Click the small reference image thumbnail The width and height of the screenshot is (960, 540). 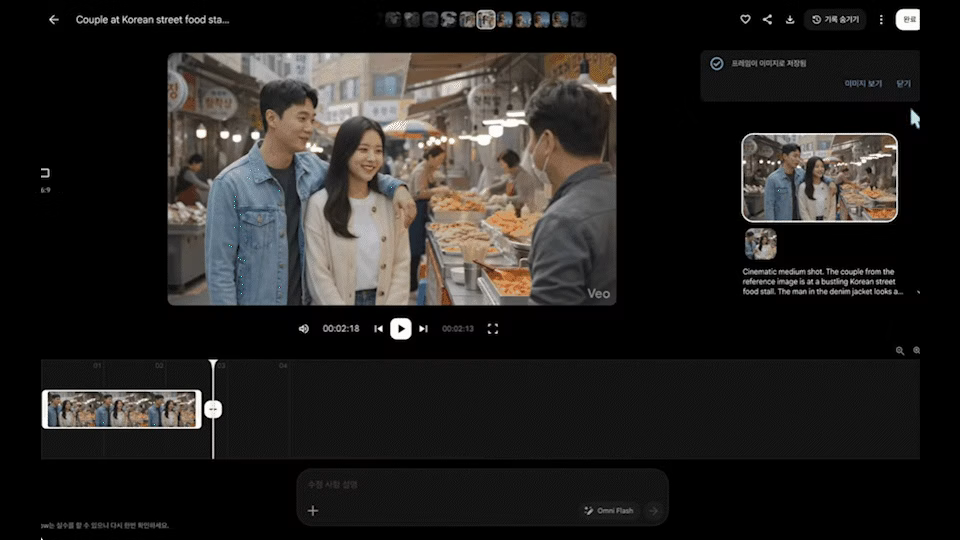(x=760, y=244)
